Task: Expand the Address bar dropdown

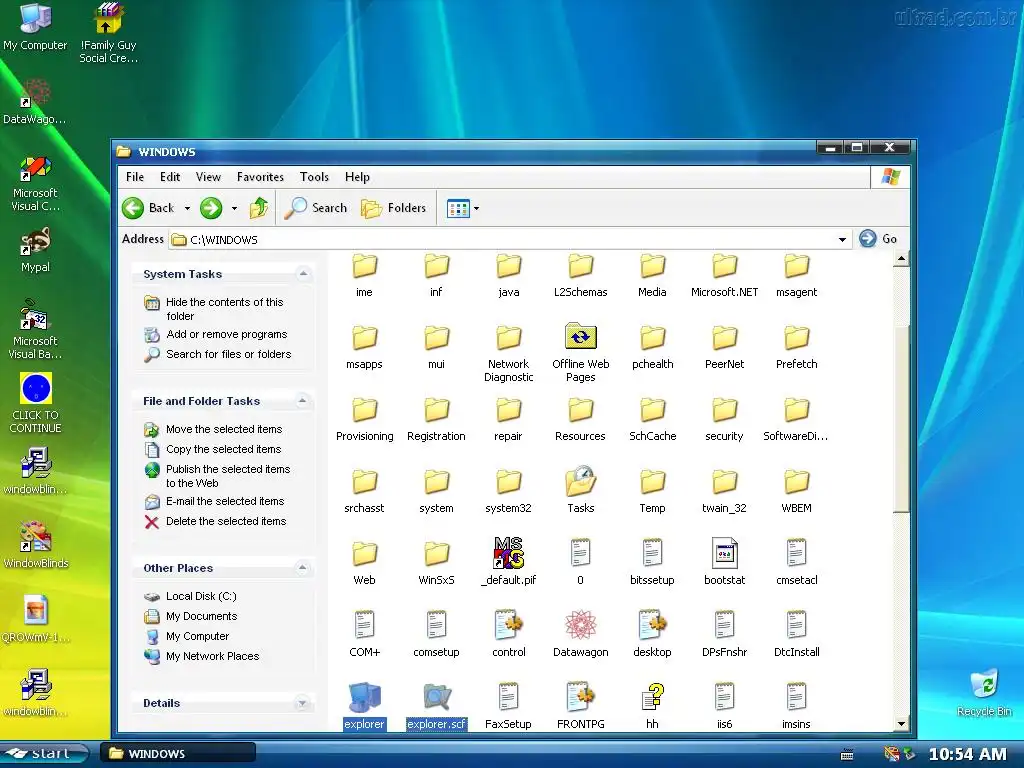Action: 842,240
